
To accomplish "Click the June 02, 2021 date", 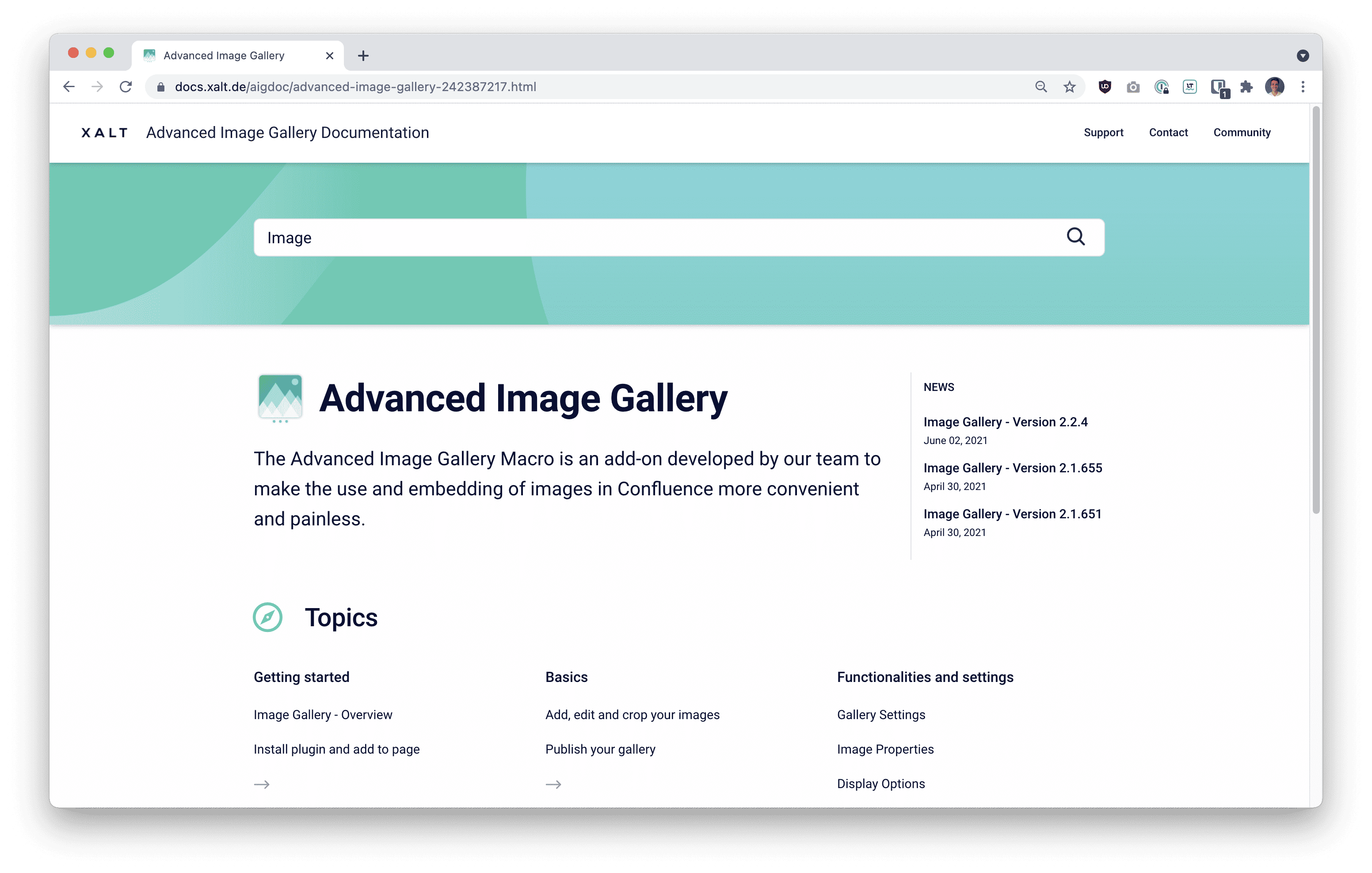I will pyautogui.click(x=955, y=440).
